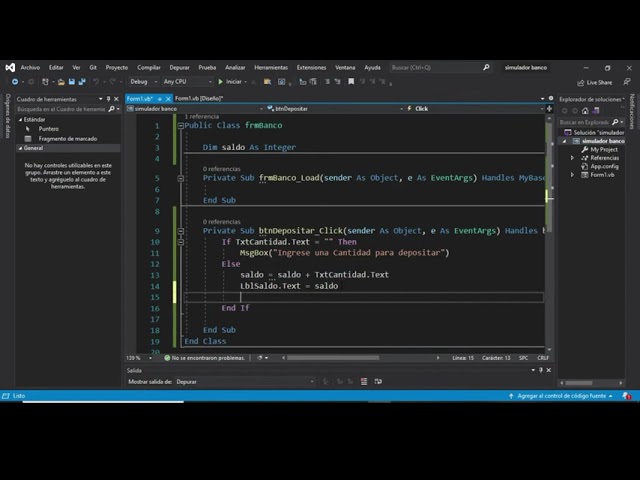Switch to the Form1.vb [Diseño] tab

coord(199,98)
